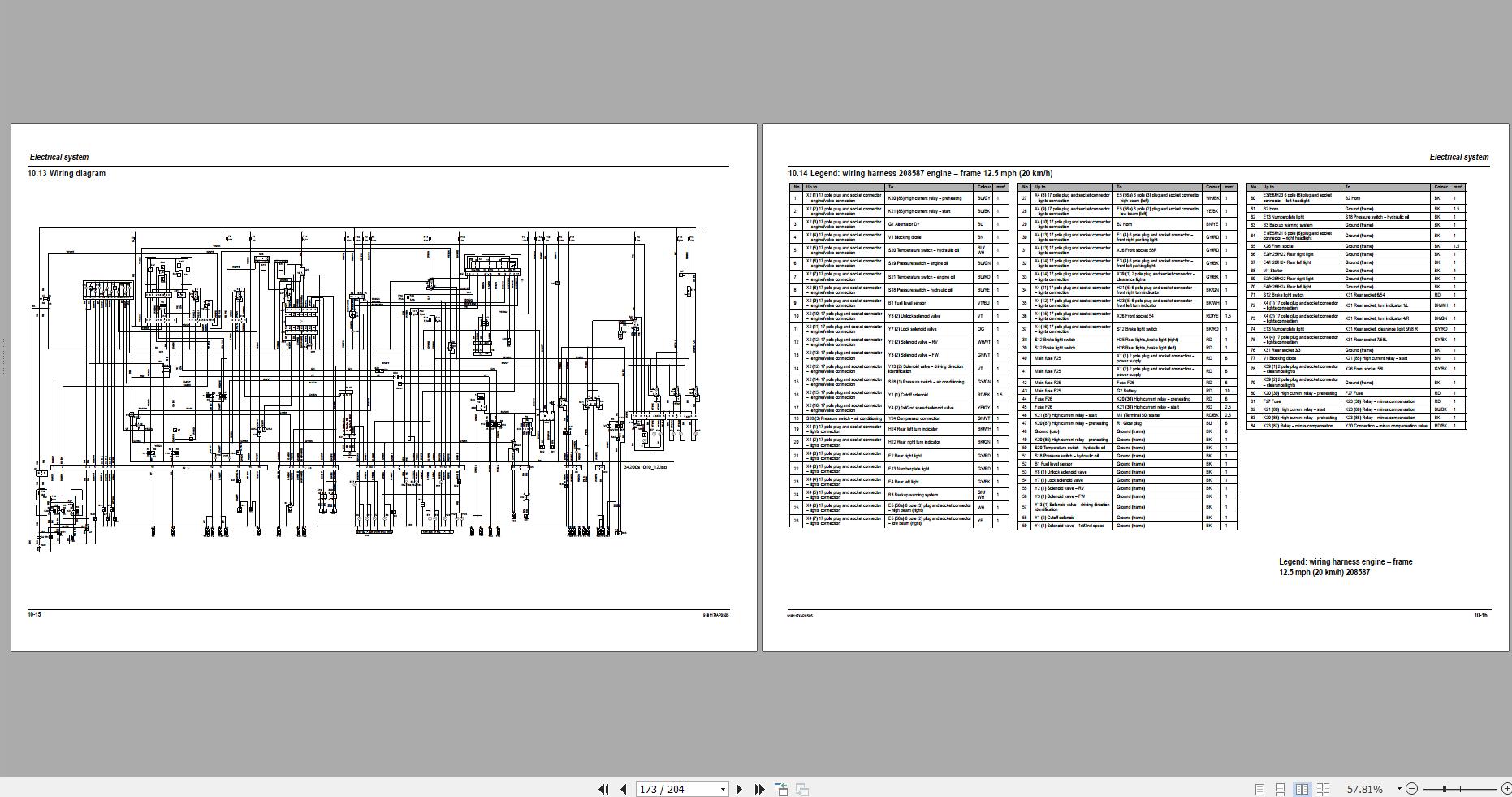Enable continuous facing pages view

1323,789
